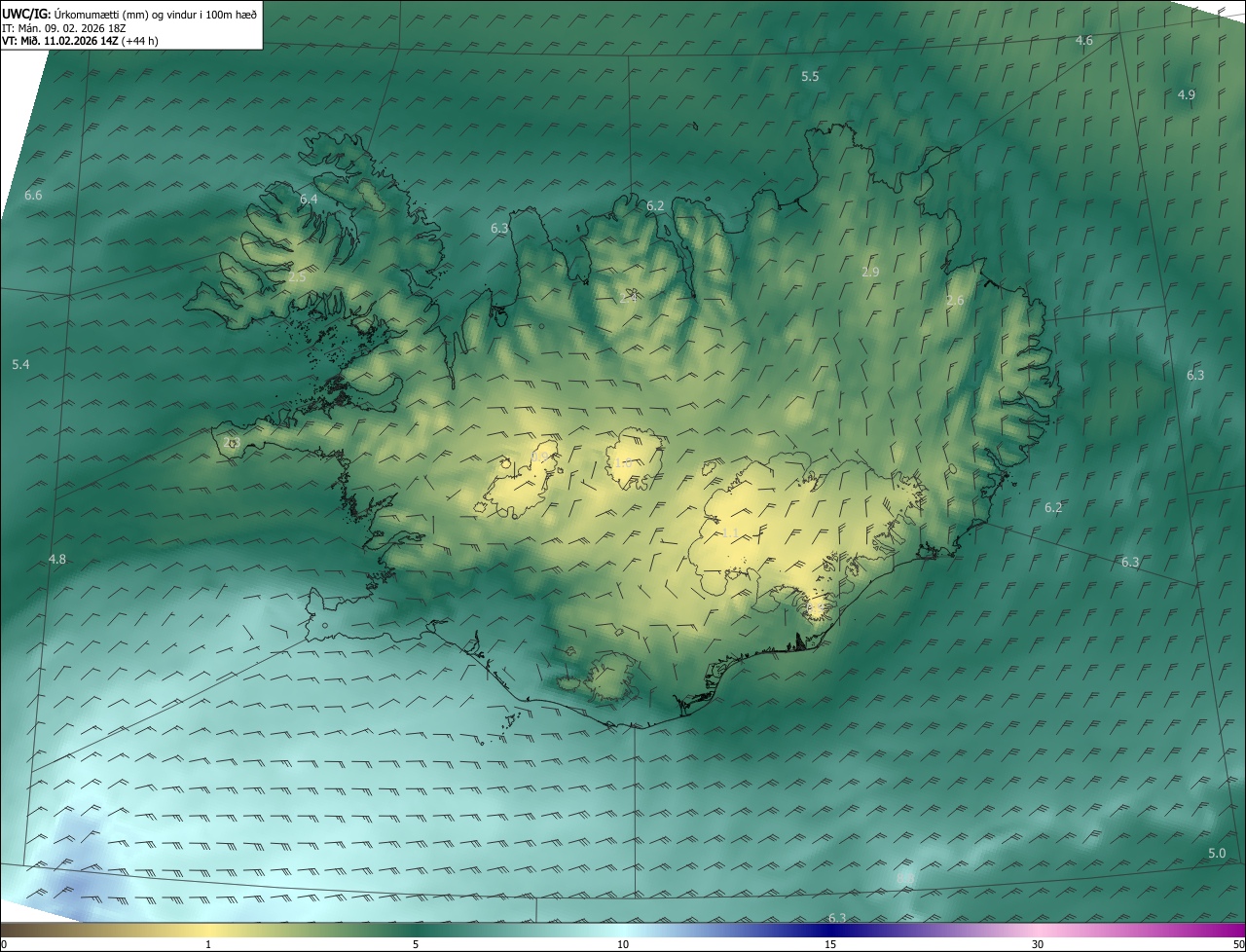
Task: Click the '2.6' value label on the map
Action: coord(955,301)
